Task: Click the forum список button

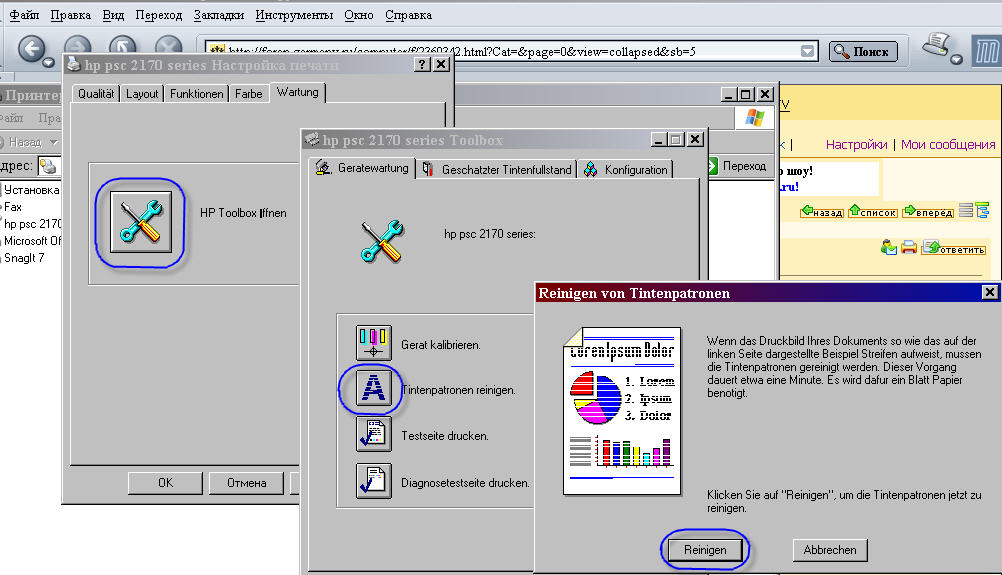Action: coord(873,211)
